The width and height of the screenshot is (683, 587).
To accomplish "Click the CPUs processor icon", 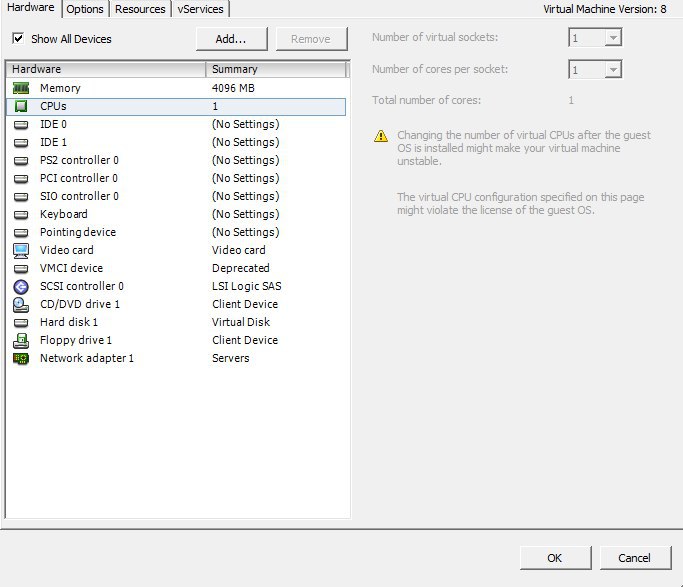I will pyautogui.click(x=21, y=106).
